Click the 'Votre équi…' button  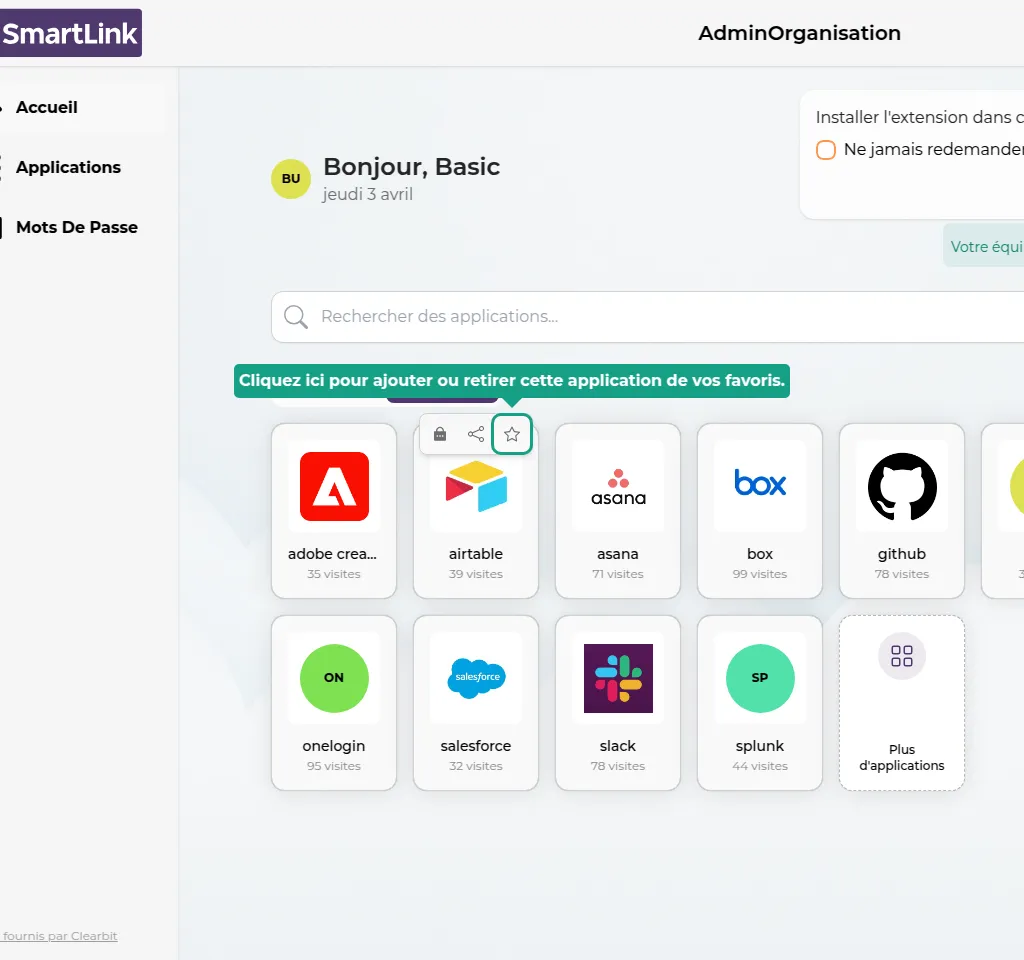pos(984,246)
